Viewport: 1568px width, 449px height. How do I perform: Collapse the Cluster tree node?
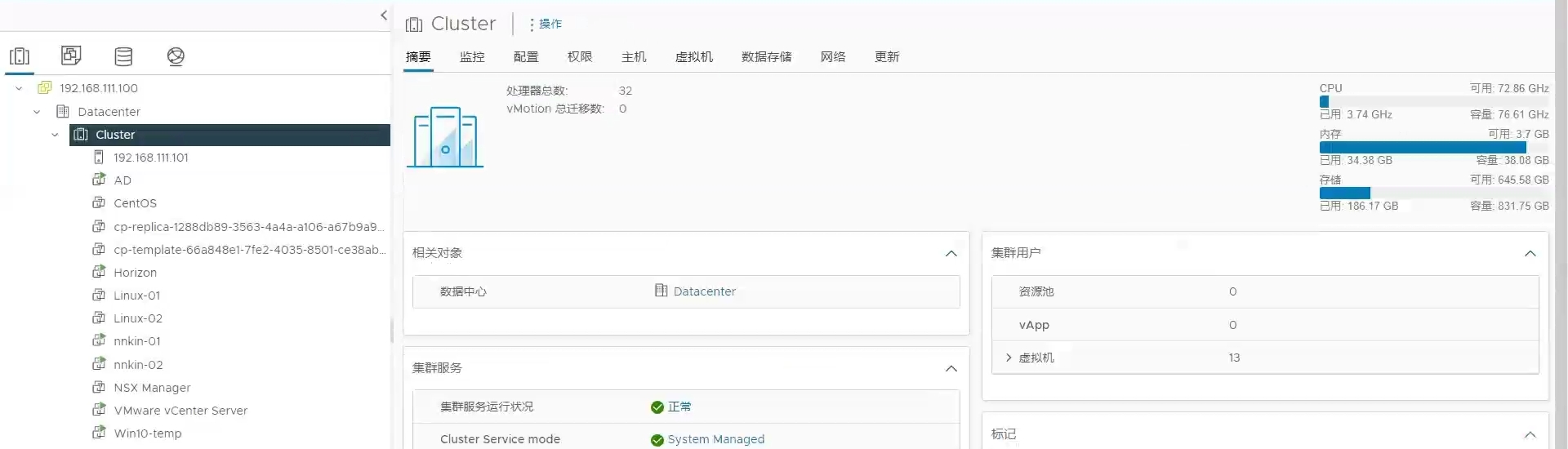[55, 135]
